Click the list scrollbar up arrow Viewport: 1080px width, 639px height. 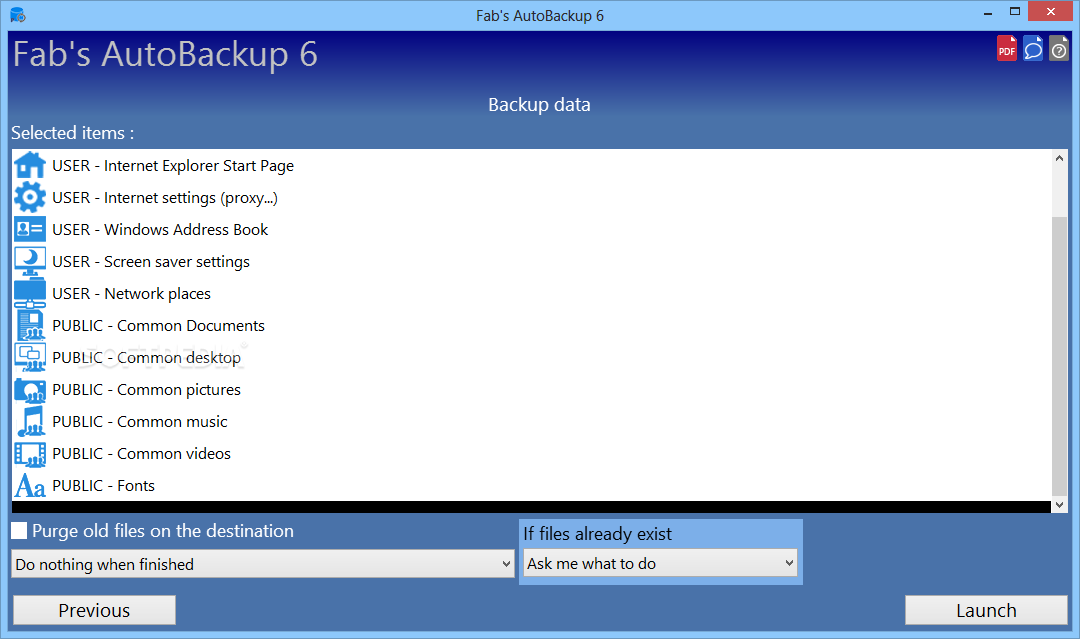(1059, 158)
